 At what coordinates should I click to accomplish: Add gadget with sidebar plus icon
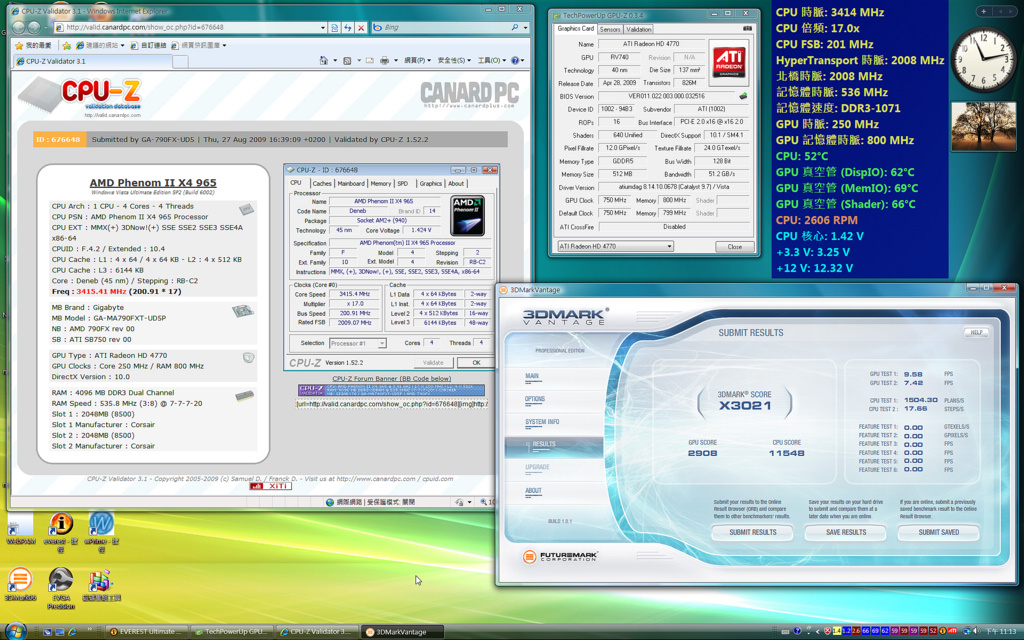984,11
